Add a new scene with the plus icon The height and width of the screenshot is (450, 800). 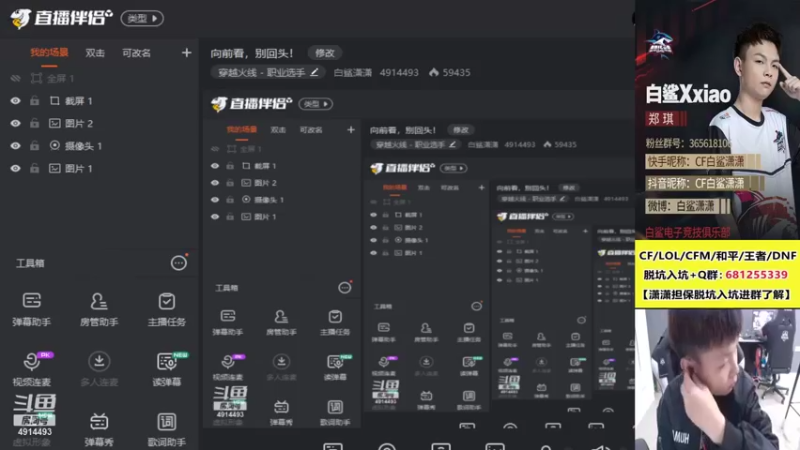pyautogui.click(x=186, y=53)
